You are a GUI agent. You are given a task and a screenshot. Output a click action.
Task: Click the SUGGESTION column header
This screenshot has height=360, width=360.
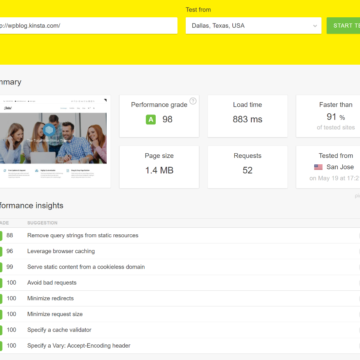coord(42,223)
